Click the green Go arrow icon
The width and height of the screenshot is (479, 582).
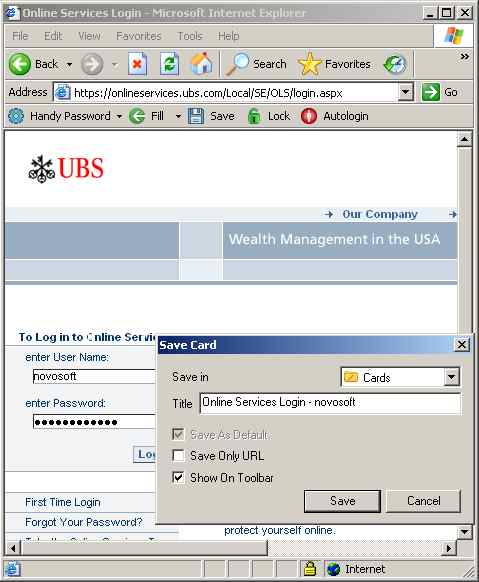click(430, 92)
